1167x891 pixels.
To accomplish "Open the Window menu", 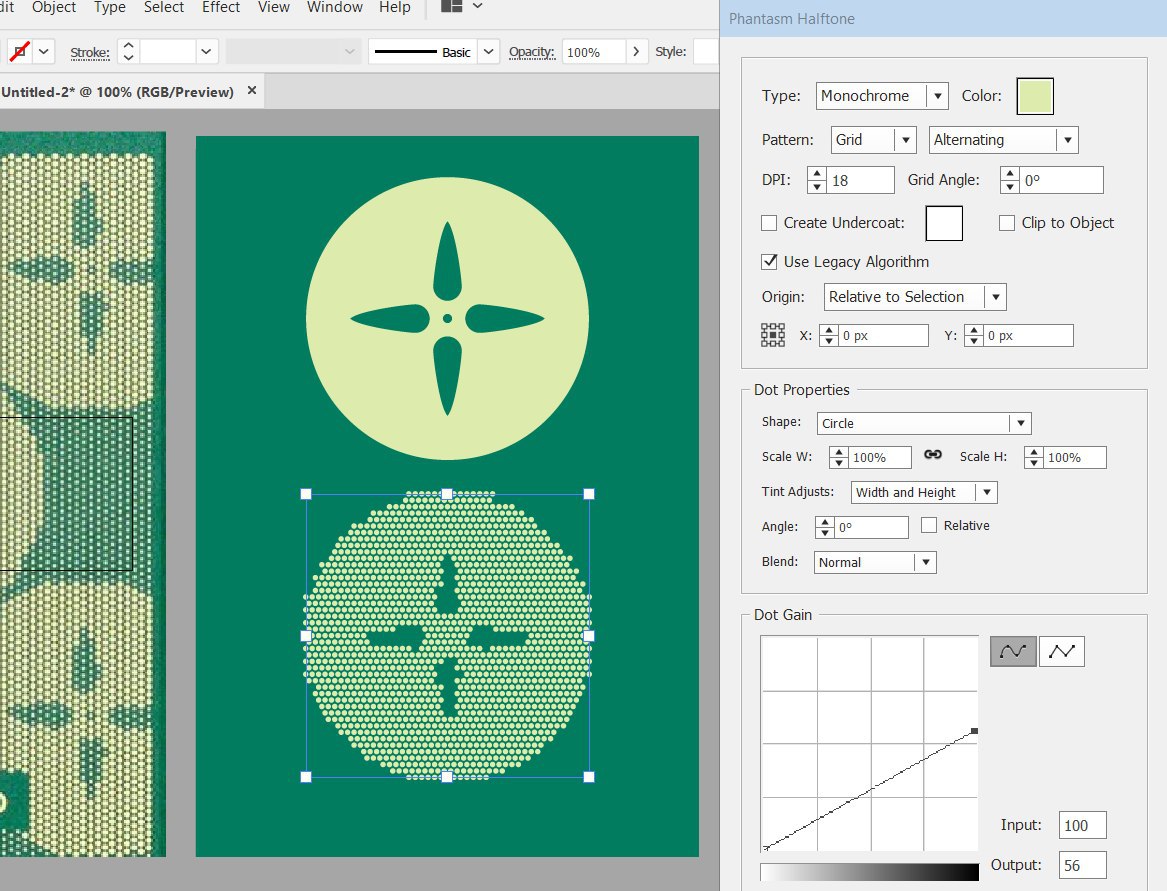I will tap(335, 7).
